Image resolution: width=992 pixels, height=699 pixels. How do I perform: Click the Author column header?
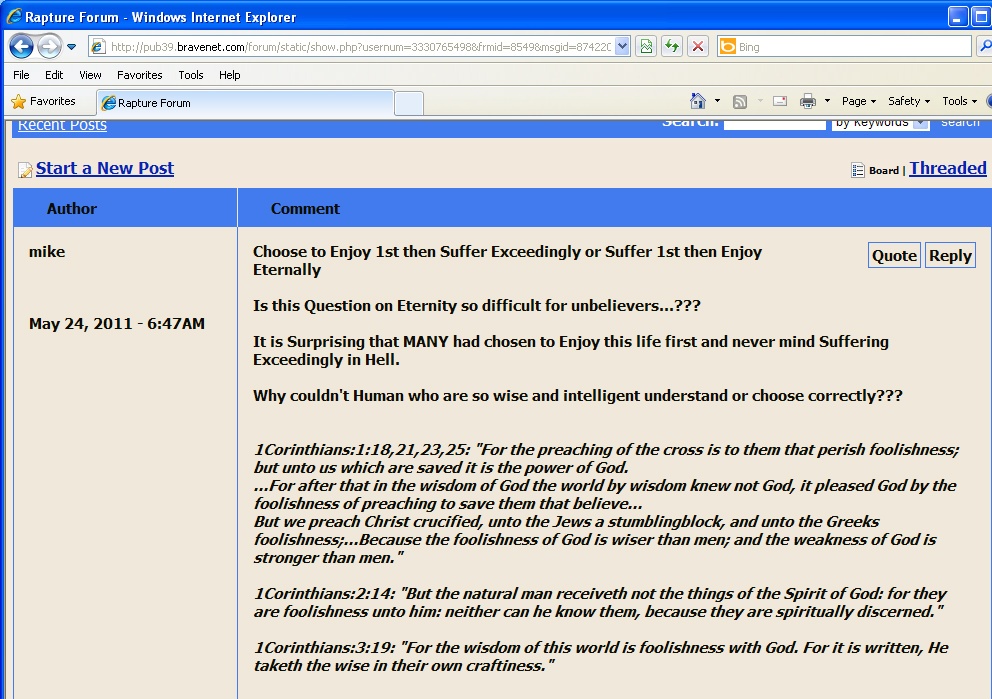click(71, 209)
